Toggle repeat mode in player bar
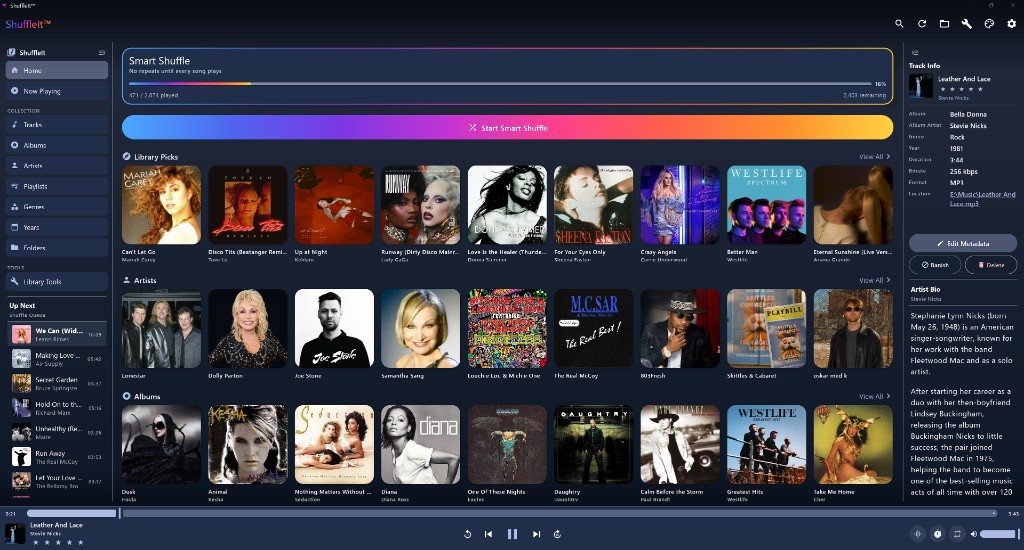 [x=957, y=534]
